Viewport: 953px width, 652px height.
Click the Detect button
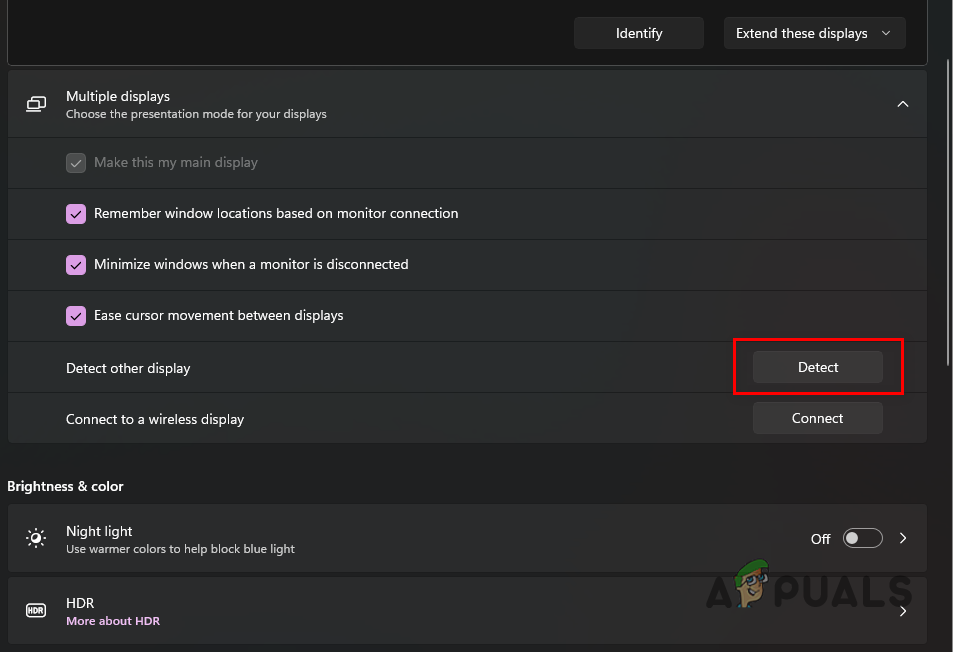tap(817, 367)
